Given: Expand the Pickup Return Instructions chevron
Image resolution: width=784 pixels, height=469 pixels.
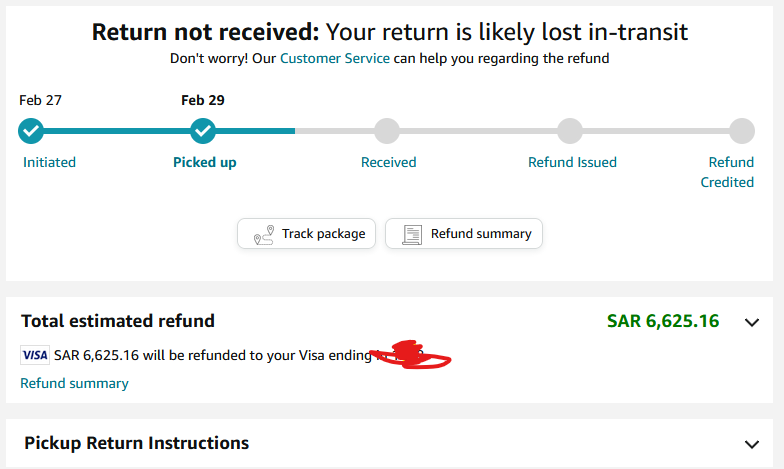Looking at the screenshot, I should click(x=752, y=444).
